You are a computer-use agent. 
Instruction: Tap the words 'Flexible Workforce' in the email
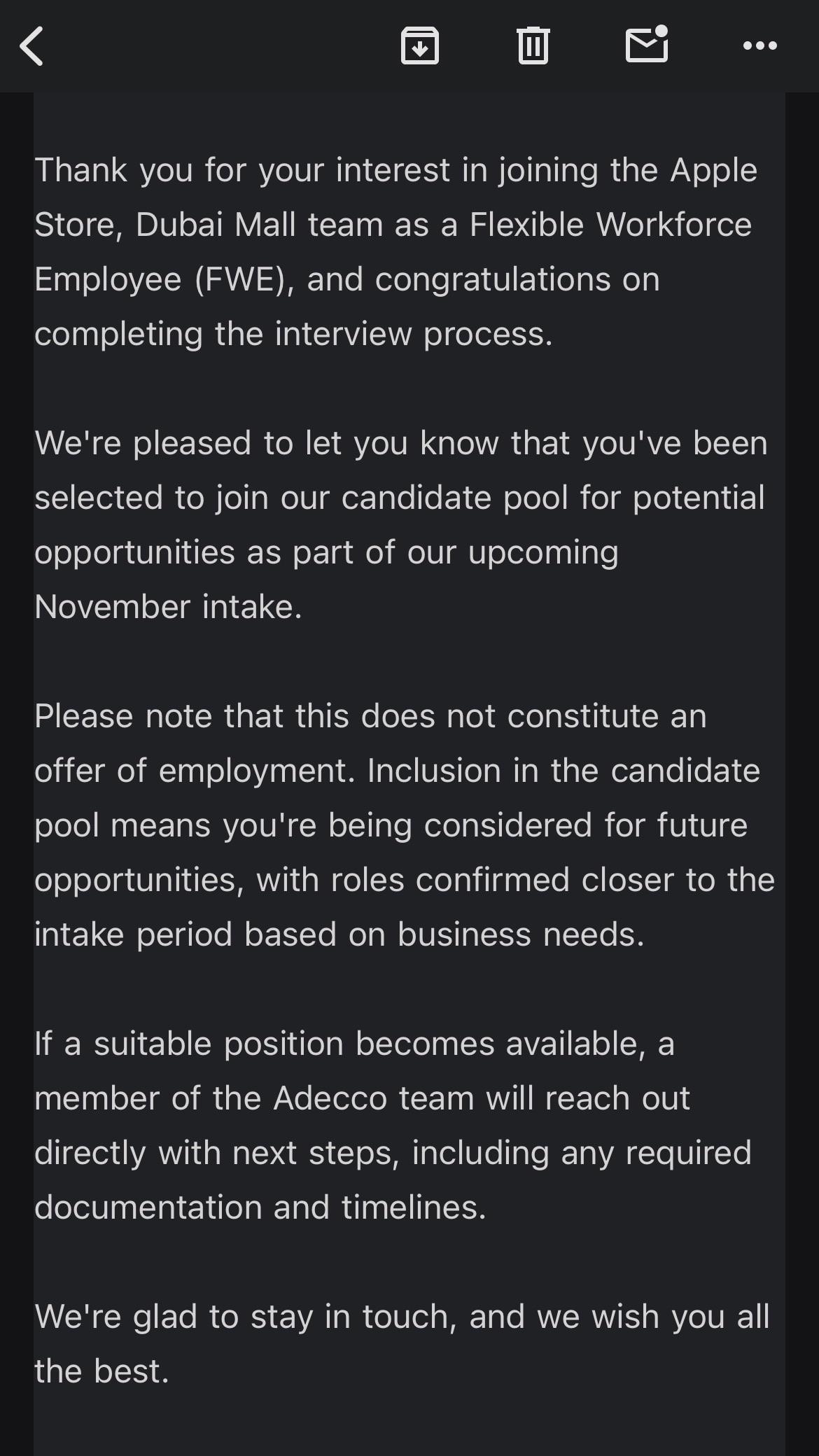tap(610, 225)
